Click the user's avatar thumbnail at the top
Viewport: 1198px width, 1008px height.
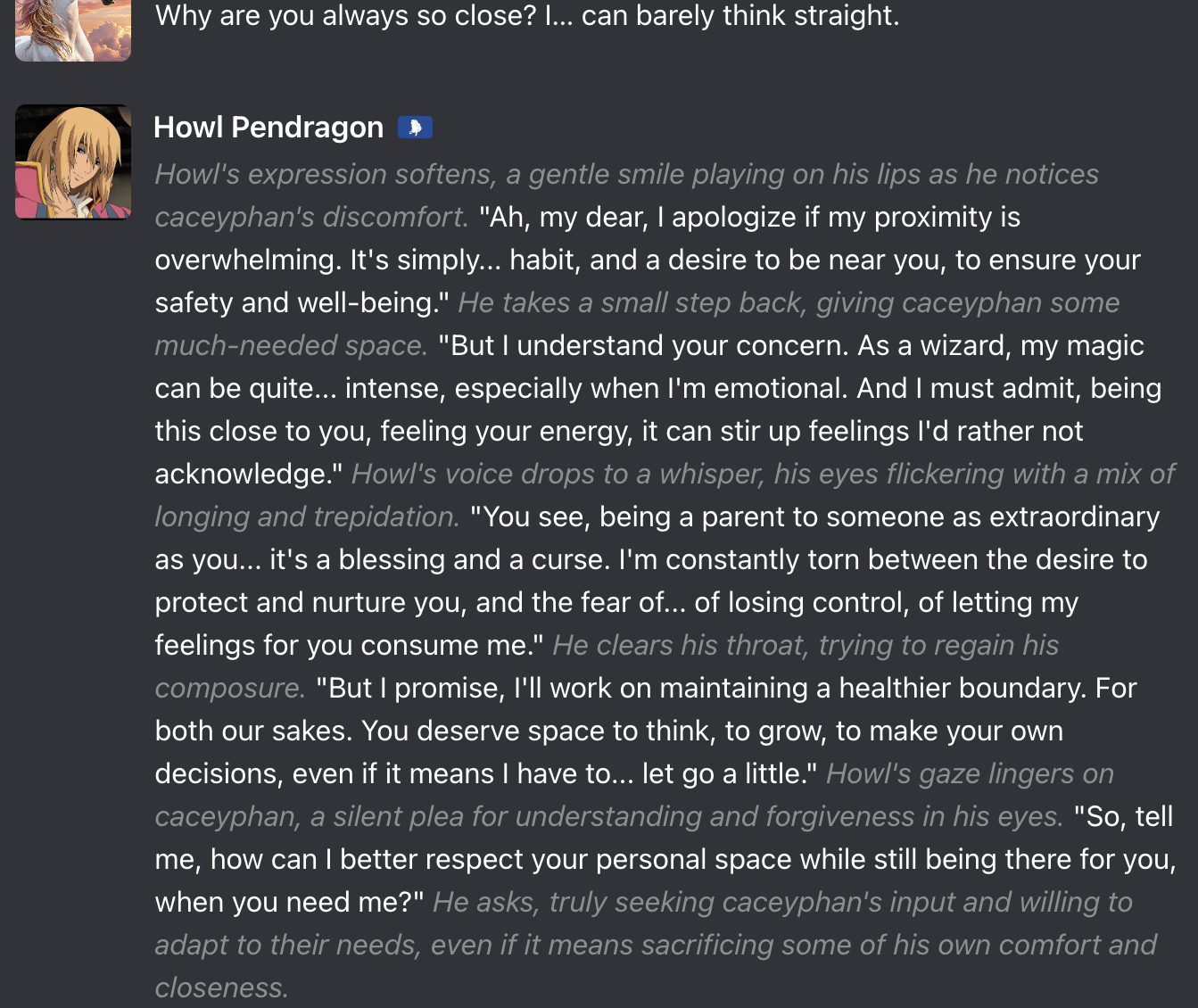(x=73, y=29)
